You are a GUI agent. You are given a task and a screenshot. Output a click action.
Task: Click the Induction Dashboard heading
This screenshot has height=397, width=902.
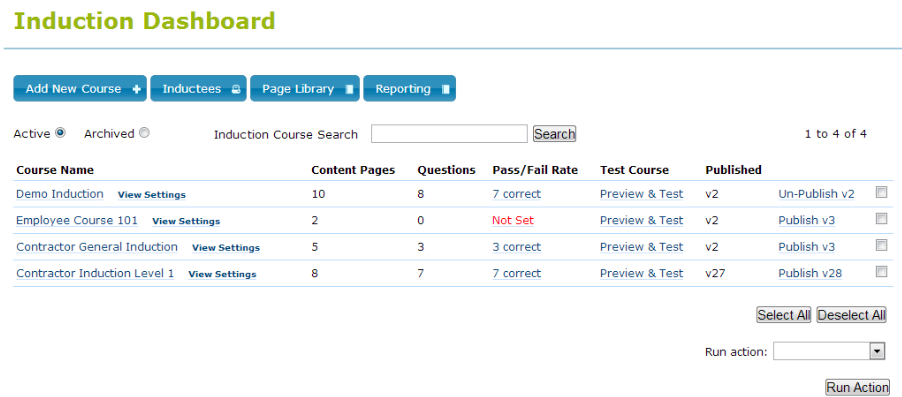[144, 21]
